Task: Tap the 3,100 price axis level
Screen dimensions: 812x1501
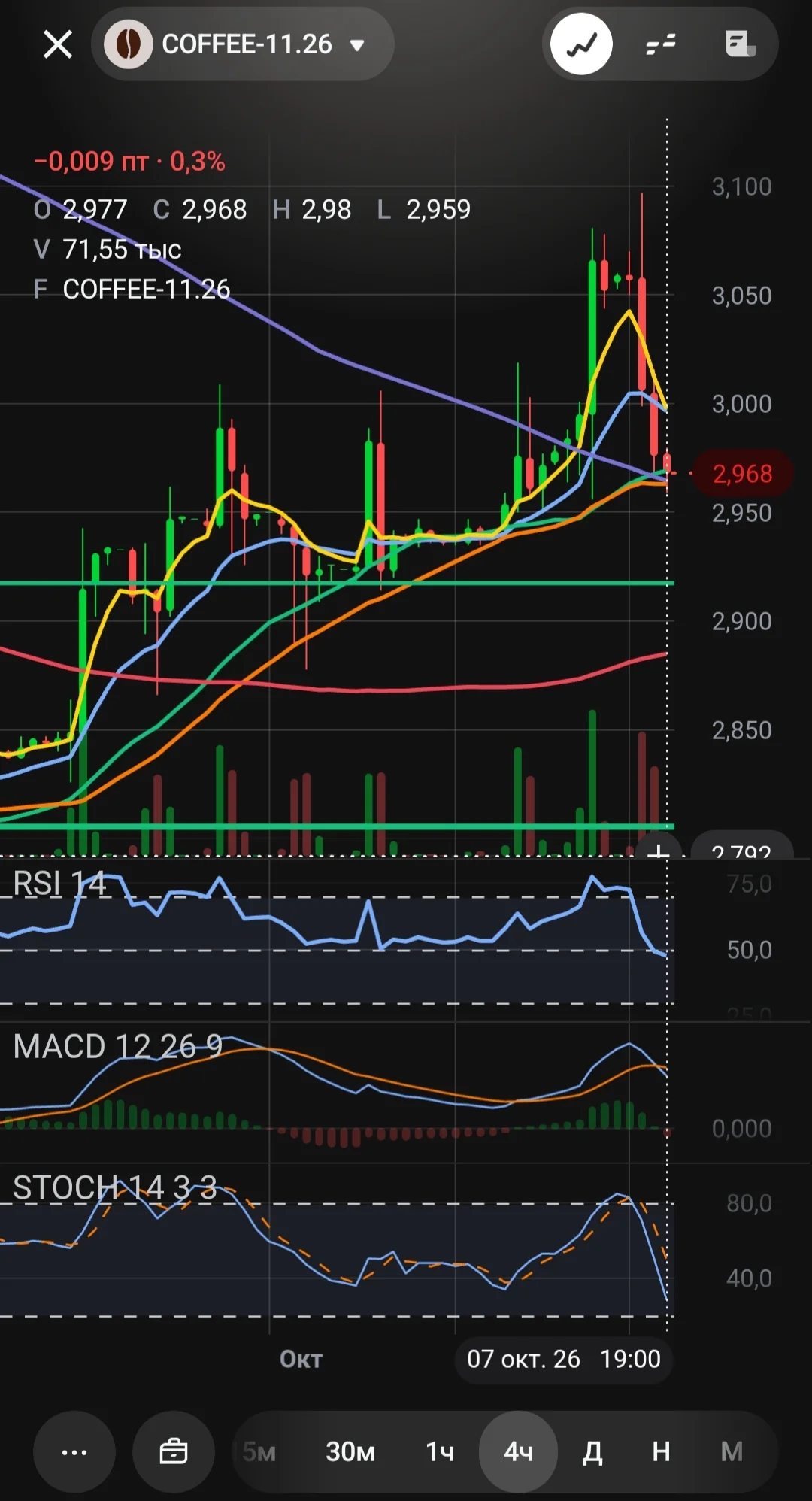Action: [x=742, y=186]
